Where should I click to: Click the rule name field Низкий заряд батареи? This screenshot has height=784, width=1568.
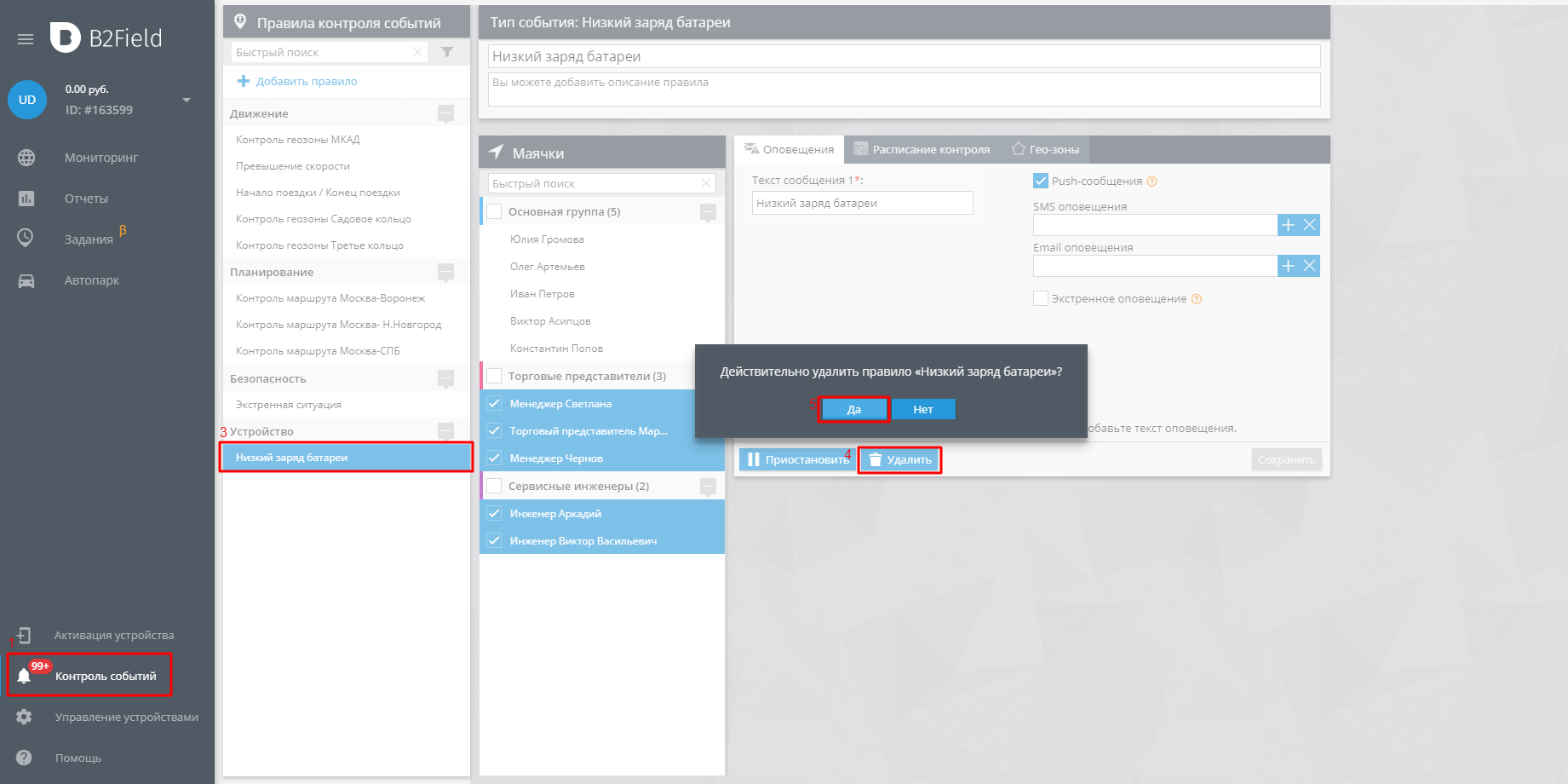click(x=904, y=56)
